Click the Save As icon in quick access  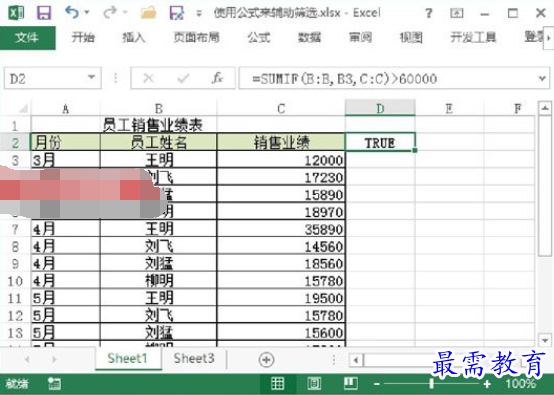(x=176, y=13)
